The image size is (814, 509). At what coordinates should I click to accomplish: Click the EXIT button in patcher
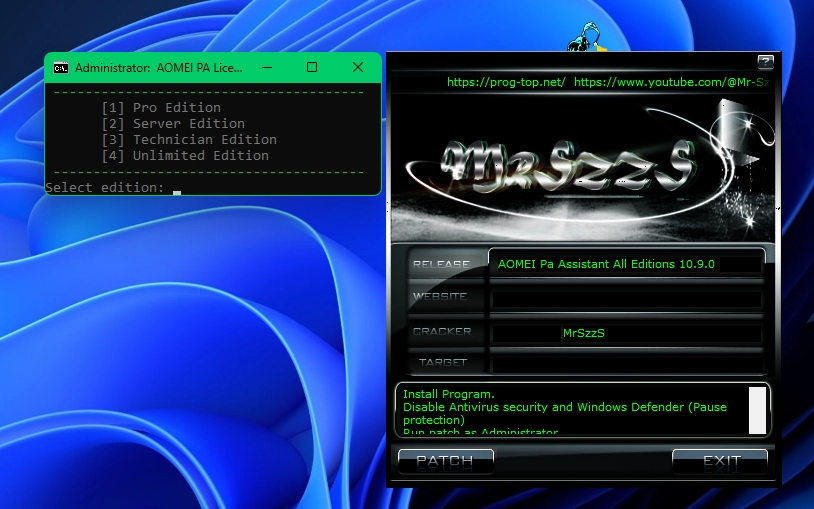(x=720, y=461)
